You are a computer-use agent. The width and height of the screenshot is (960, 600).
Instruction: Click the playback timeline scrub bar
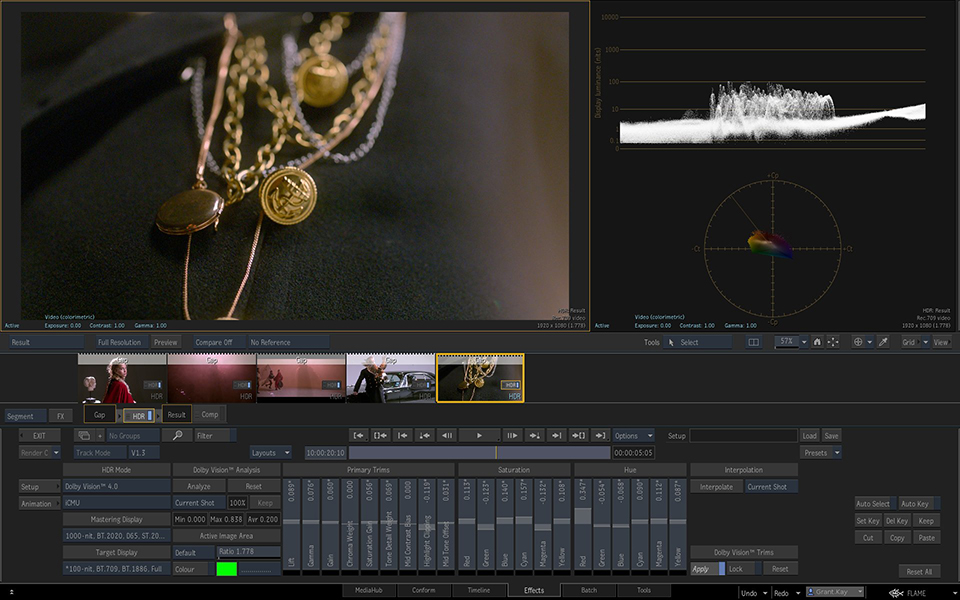click(479, 453)
